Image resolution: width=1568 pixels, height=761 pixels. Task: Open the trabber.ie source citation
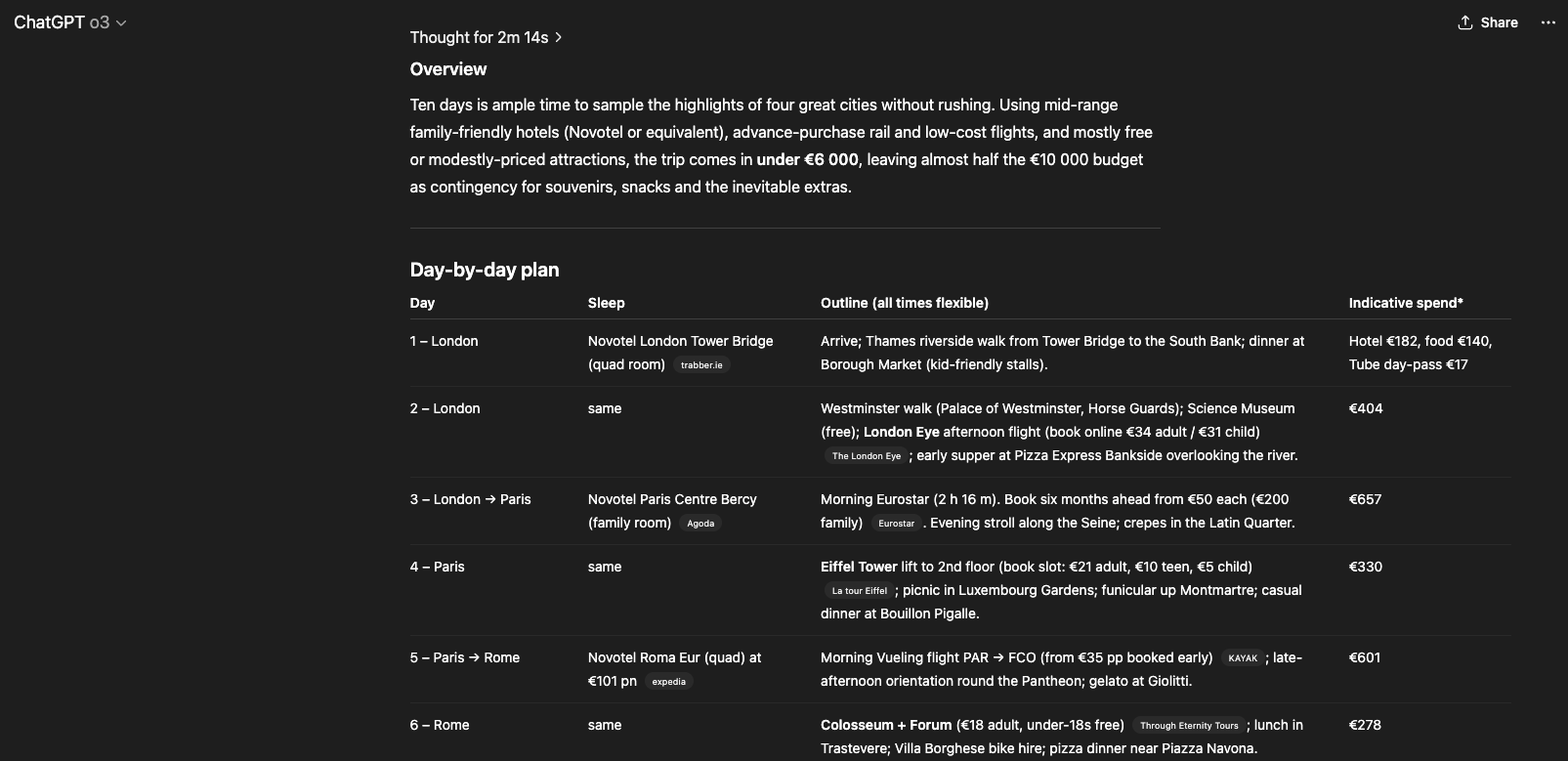tap(701, 365)
